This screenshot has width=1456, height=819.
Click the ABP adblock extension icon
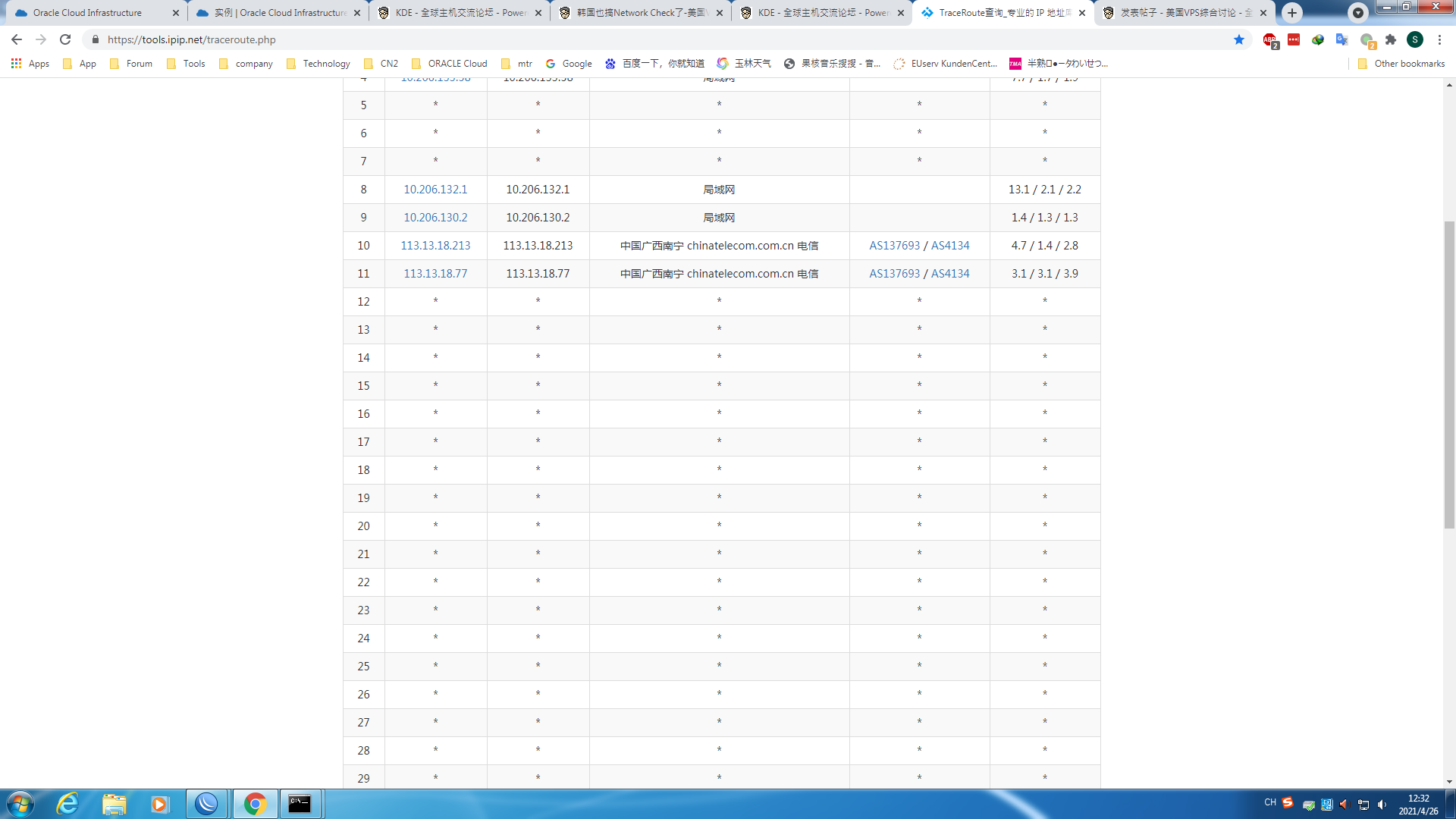1269,39
